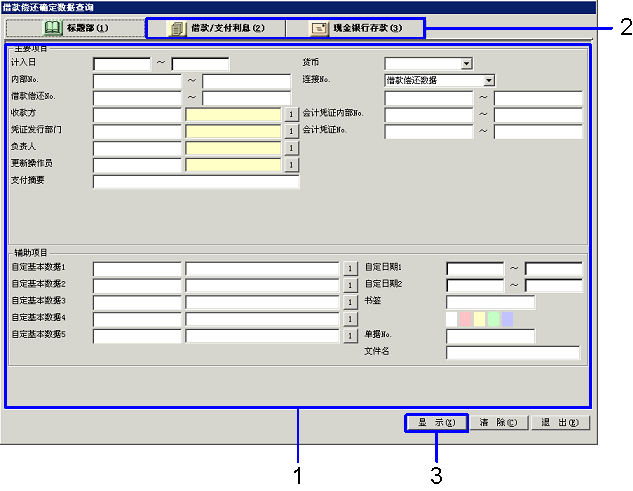Screen dimensions: 633x491
Task: Open the lookup for 更新操作员 field
Action: click(291, 166)
